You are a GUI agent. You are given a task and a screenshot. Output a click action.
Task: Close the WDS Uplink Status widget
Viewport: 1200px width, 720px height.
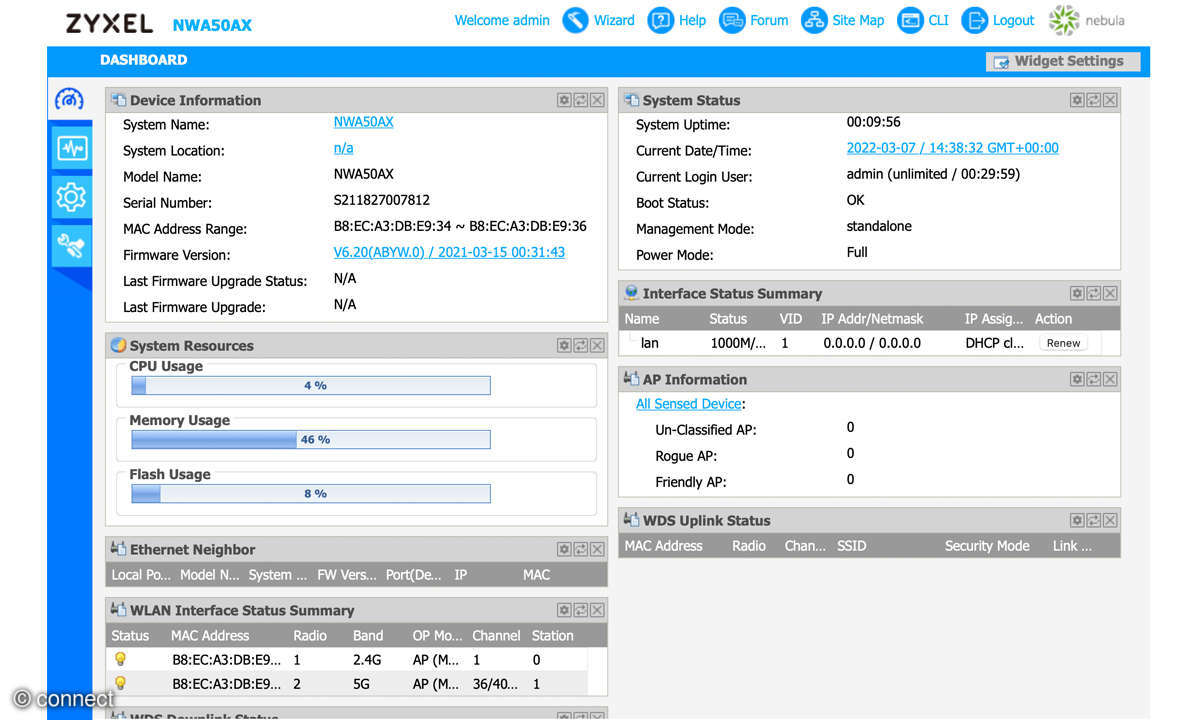pos(1110,520)
